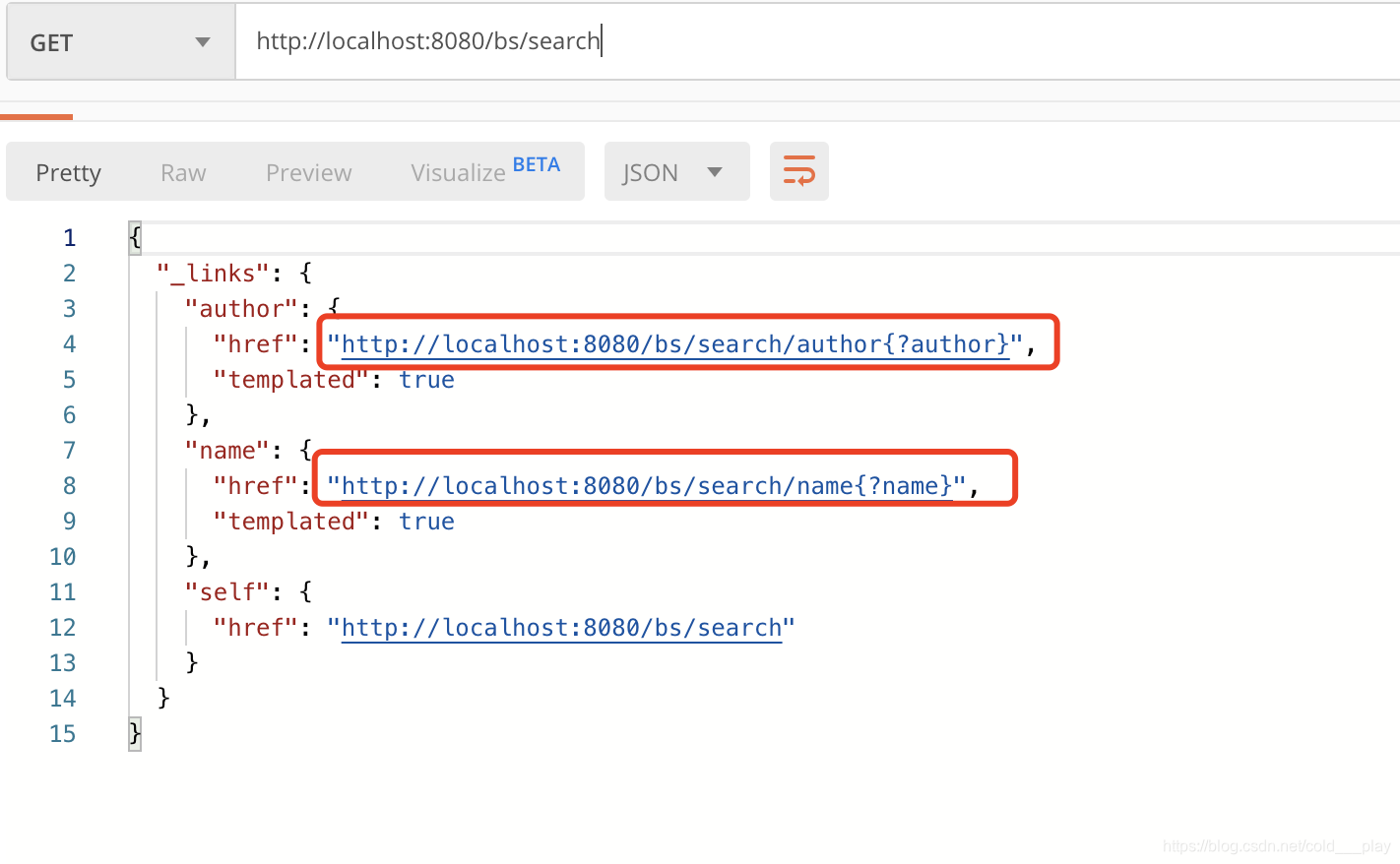Toggle the wrap lines icon
Image resolution: width=1400 pixels, height=864 pixels.
tap(799, 171)
